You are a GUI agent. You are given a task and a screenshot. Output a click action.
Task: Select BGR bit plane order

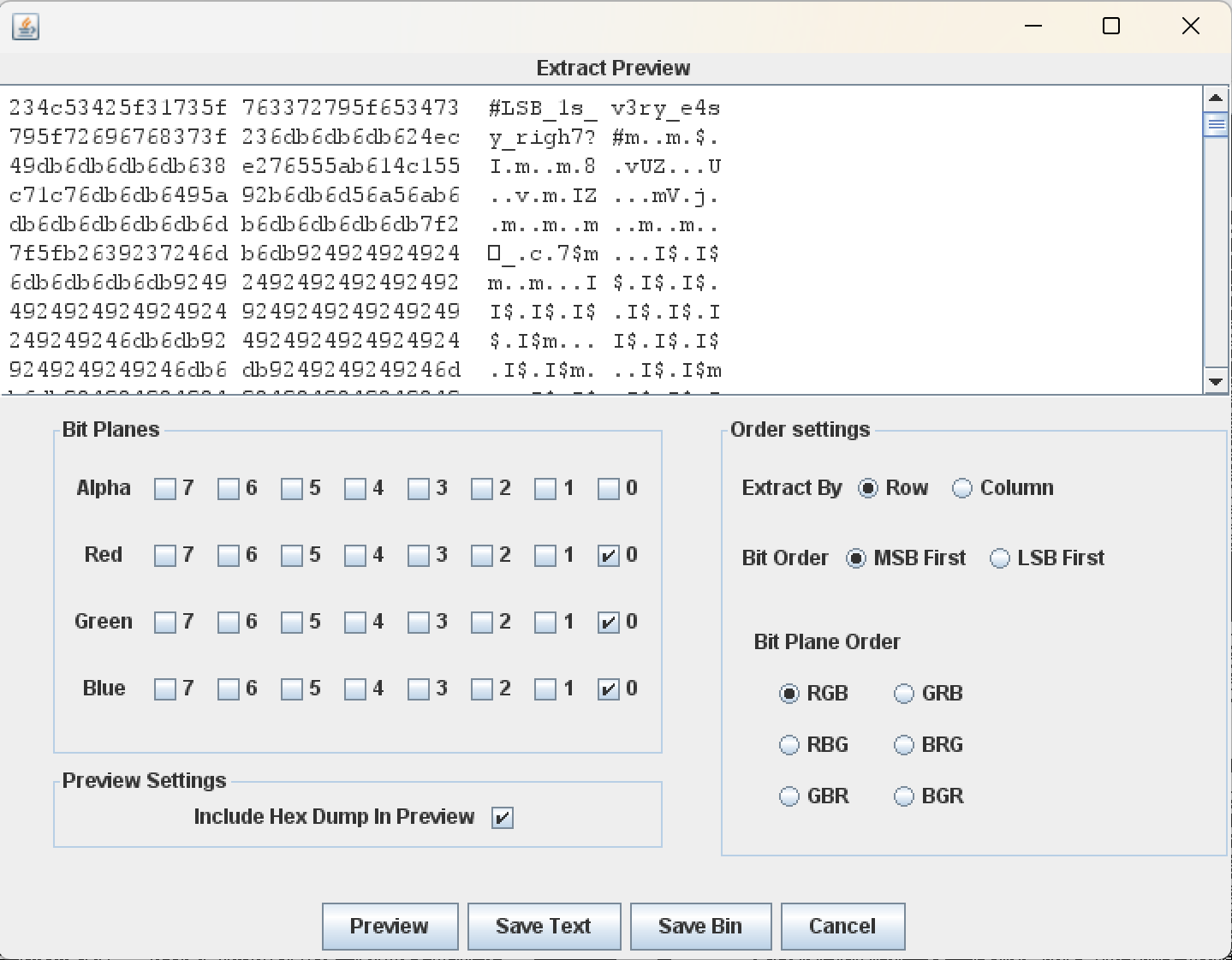904,796
